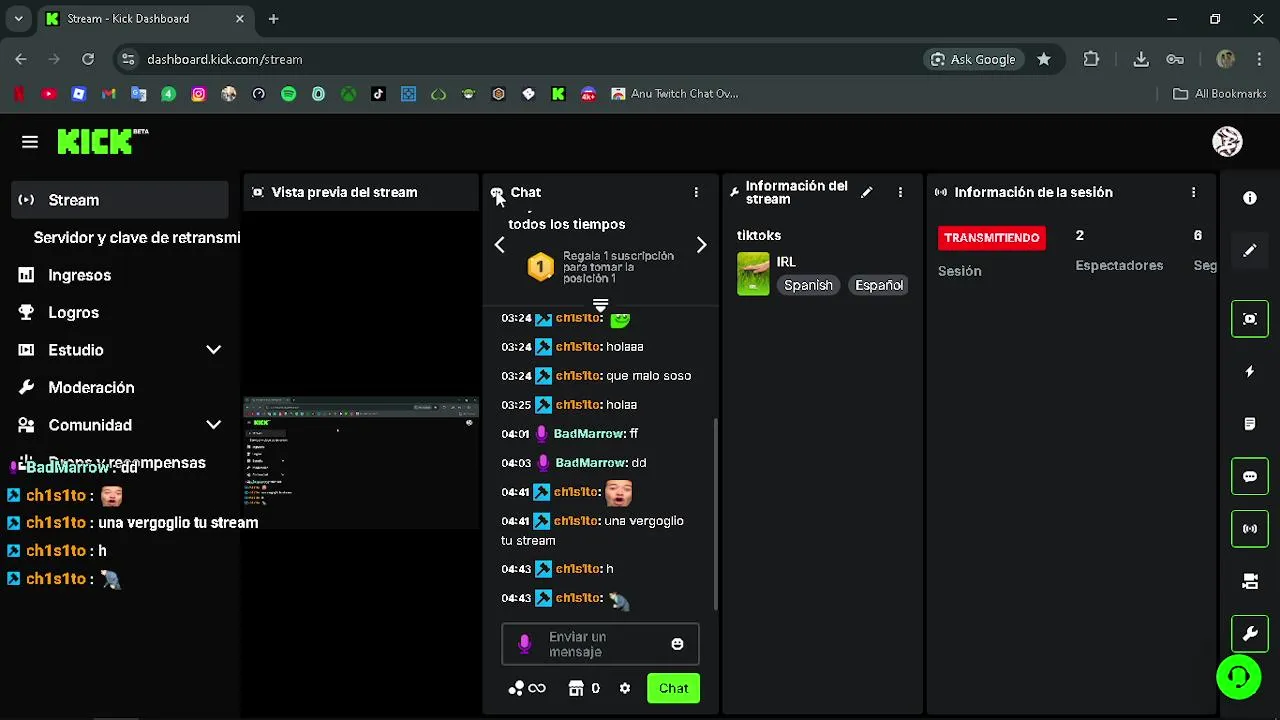Collapse the chat leaderboard using the handle icon
The height and width of the screenshot is (720, 1280).
click(x=600, y=304)
